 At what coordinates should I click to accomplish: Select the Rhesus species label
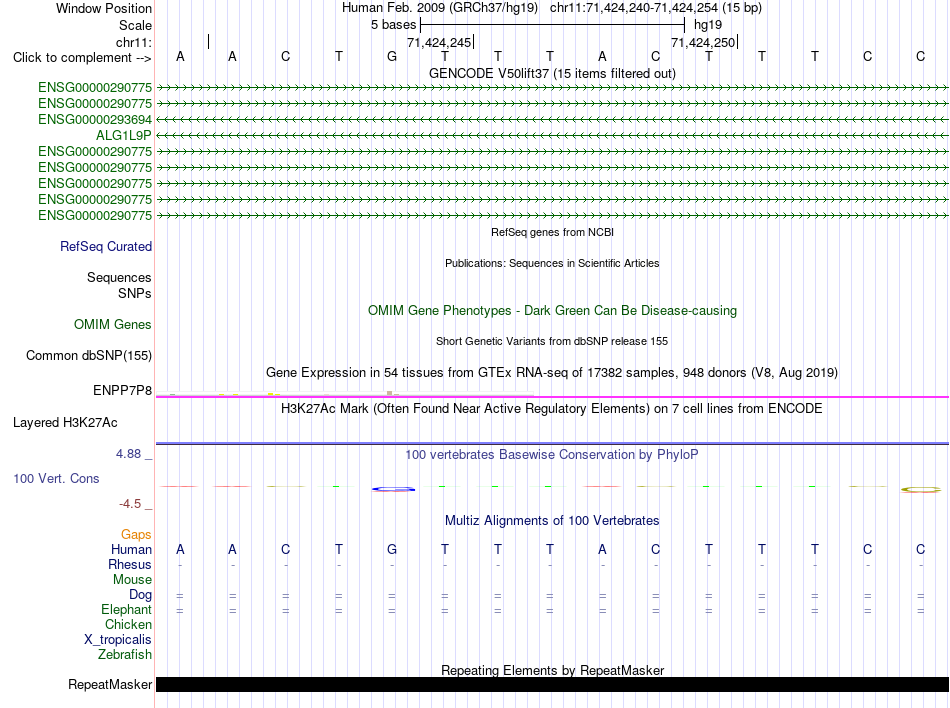130,564
